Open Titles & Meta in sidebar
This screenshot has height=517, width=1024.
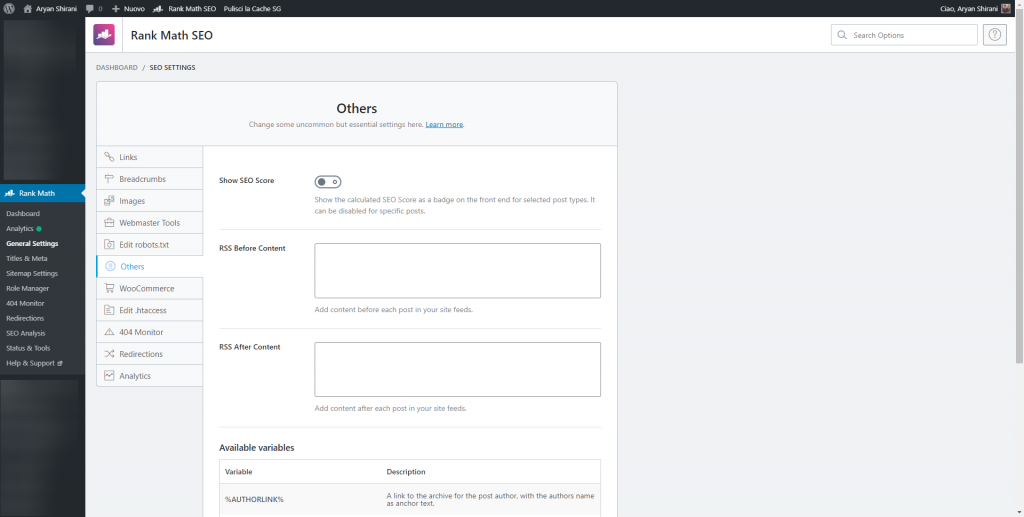coord(27,258)
